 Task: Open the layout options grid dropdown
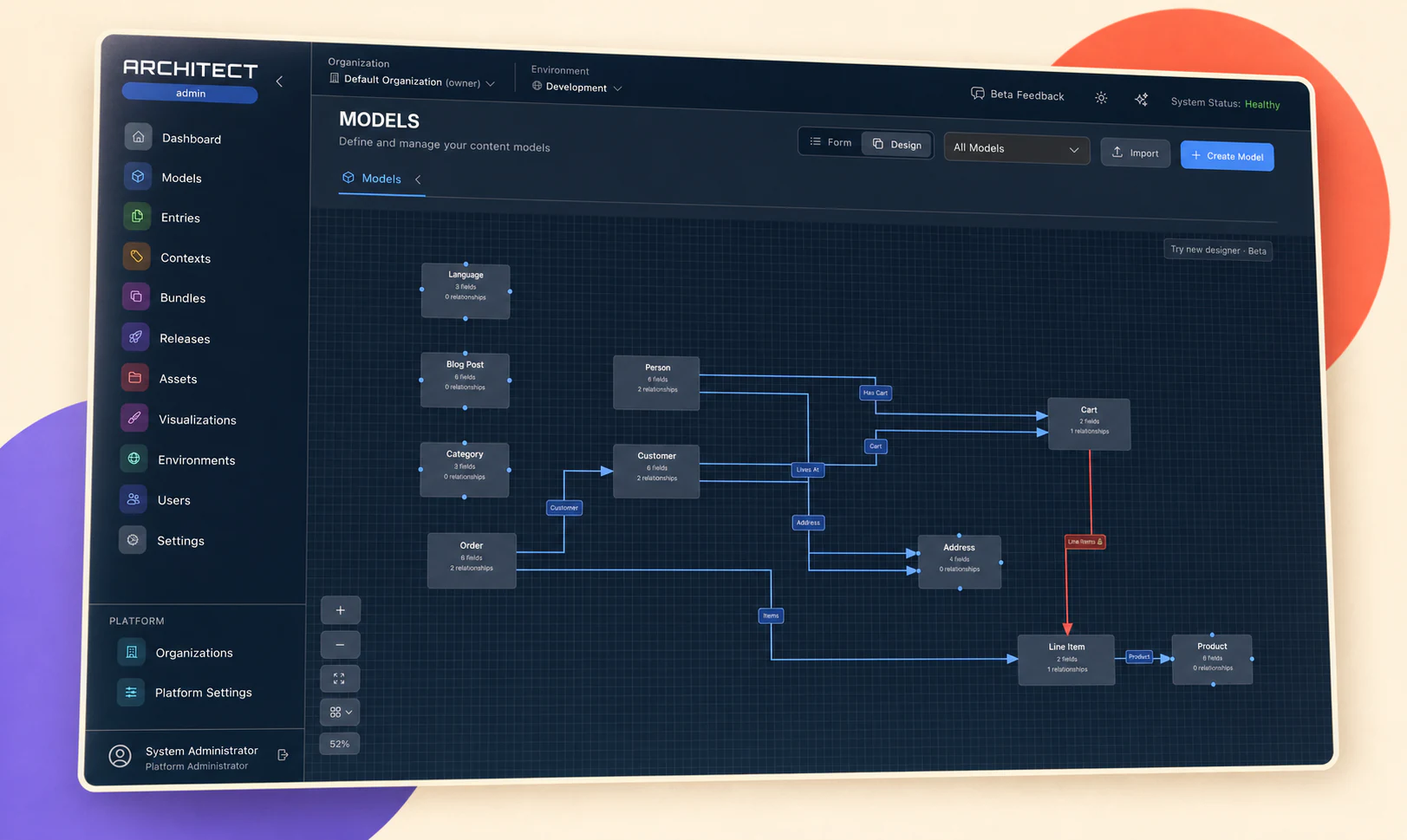(x=339, y=712)
